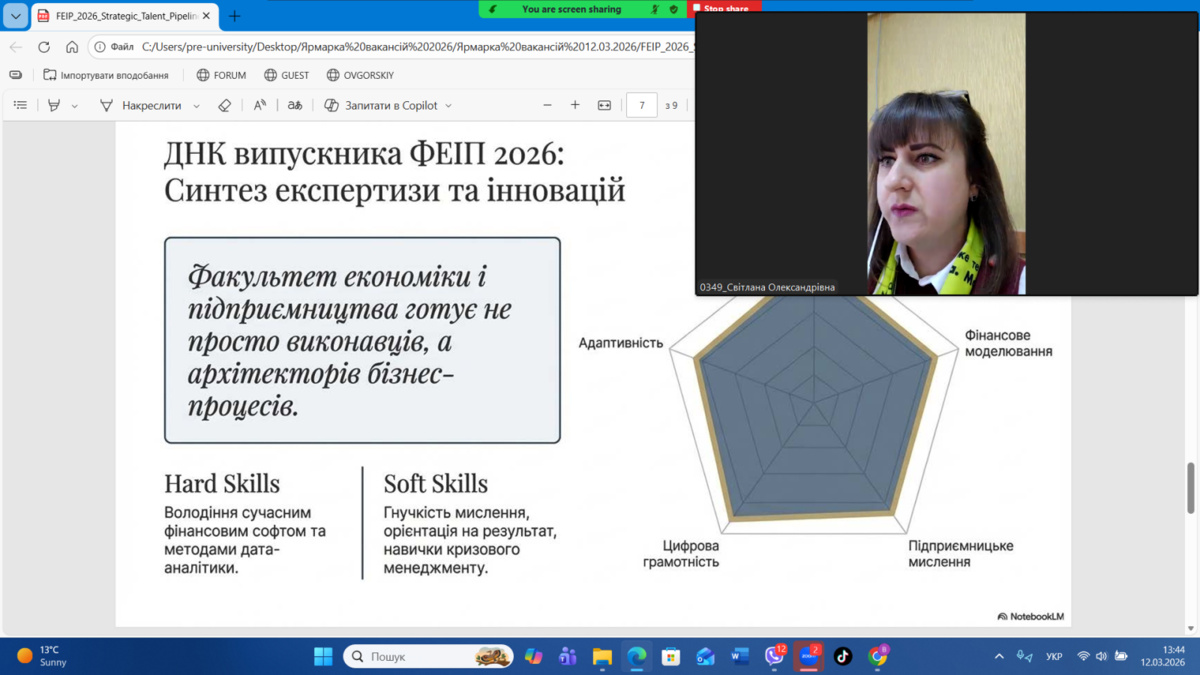1200x675 pixels.
Task: Activate the read aloud icon
Action: coord(260,105)
